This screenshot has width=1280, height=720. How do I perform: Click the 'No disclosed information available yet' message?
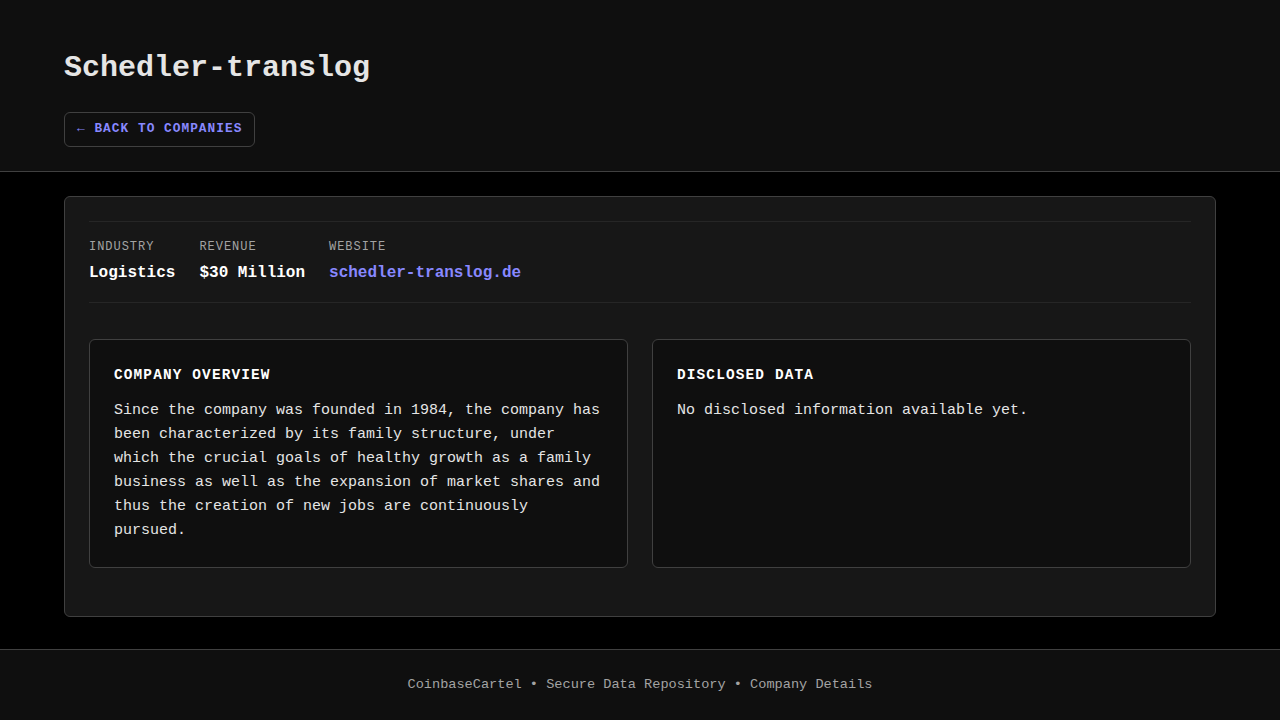pos(852,409)
